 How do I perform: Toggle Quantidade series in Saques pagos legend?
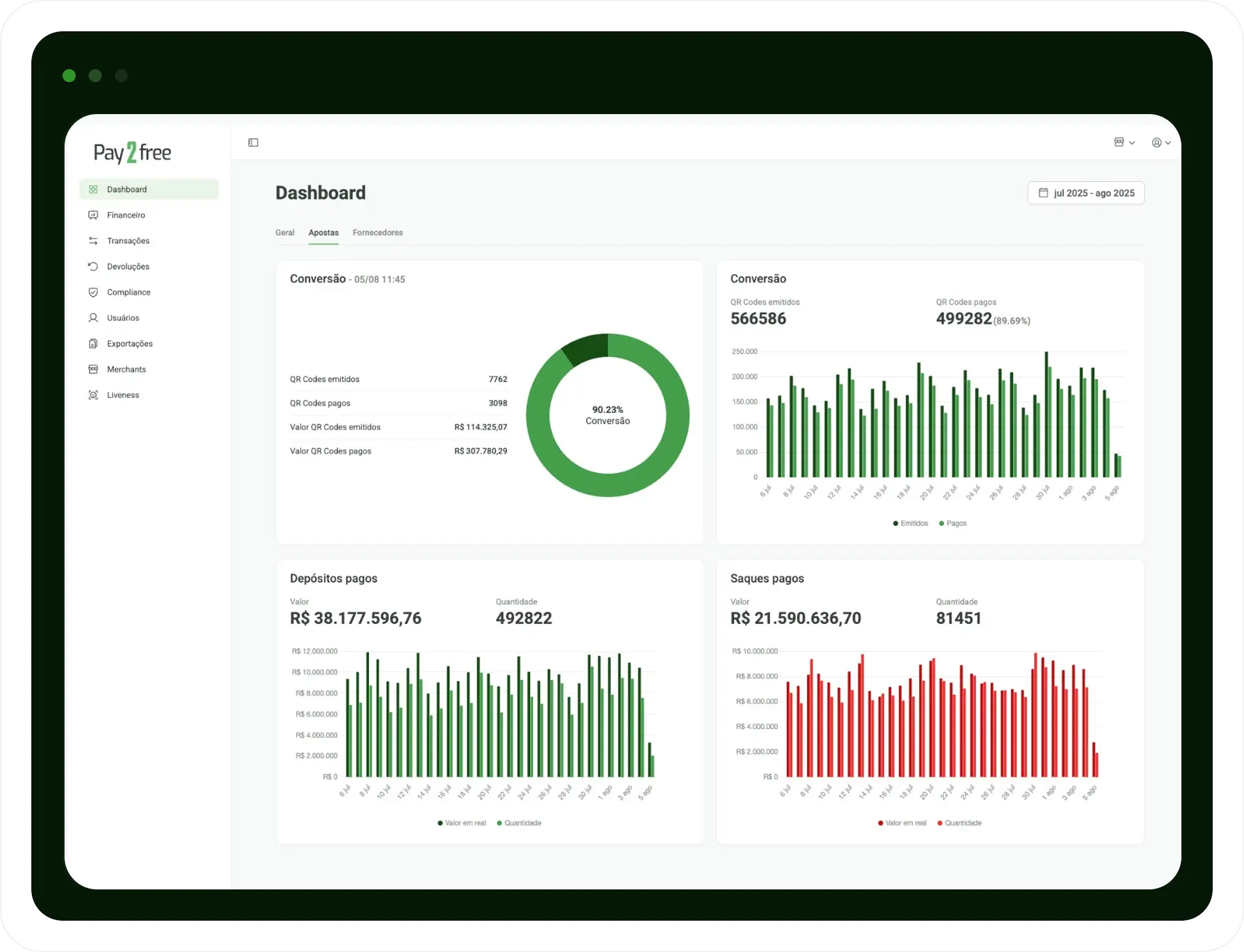coord(959,823)
